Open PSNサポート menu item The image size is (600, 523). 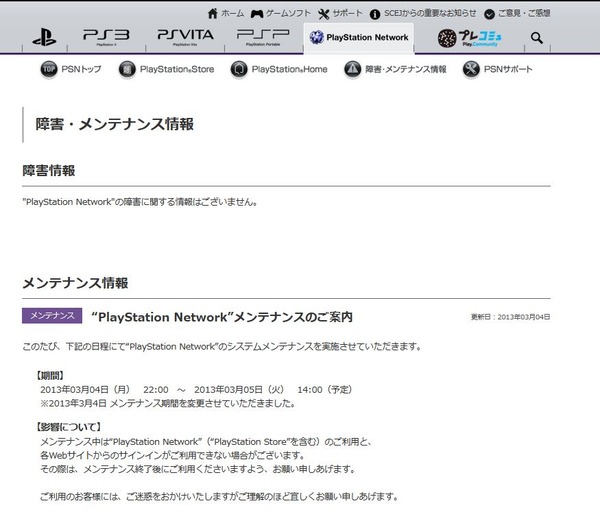(x=508, y=69)
